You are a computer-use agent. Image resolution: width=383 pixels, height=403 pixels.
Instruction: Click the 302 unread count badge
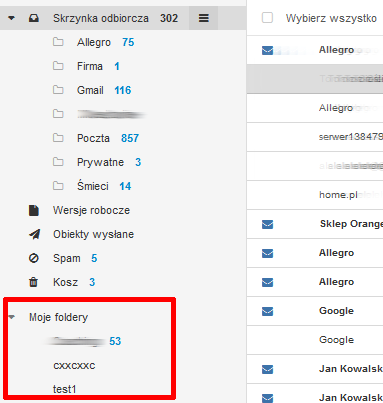pyautogui.click(x=169, y=18)
